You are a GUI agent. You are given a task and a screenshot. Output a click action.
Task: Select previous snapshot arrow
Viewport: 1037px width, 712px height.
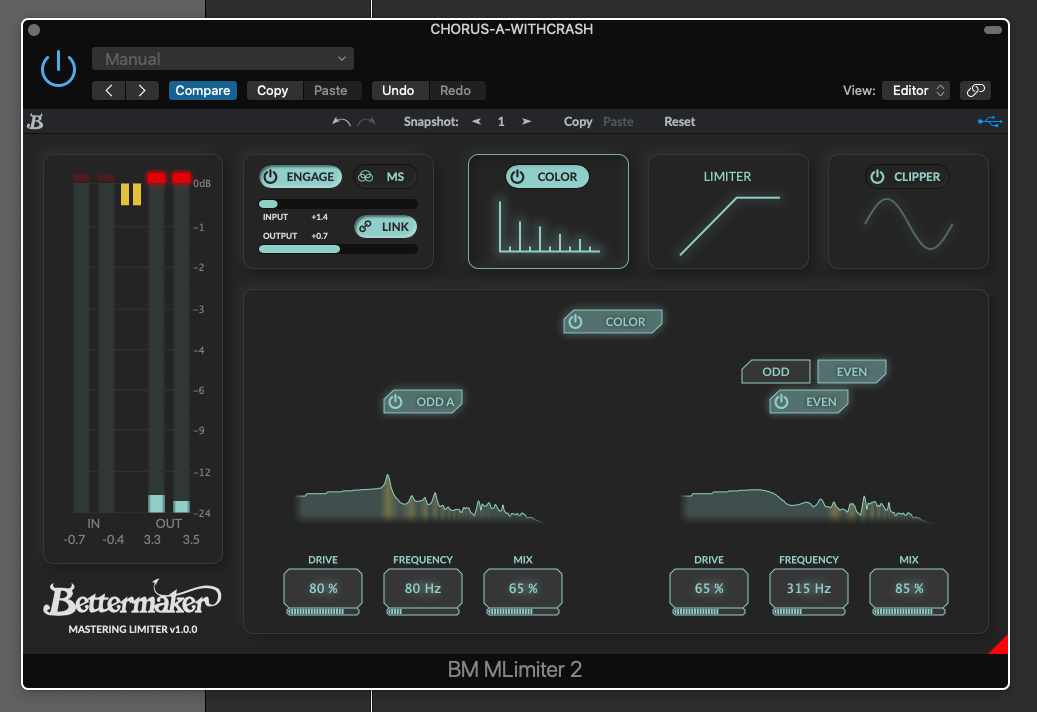click(x=476, y=122)
